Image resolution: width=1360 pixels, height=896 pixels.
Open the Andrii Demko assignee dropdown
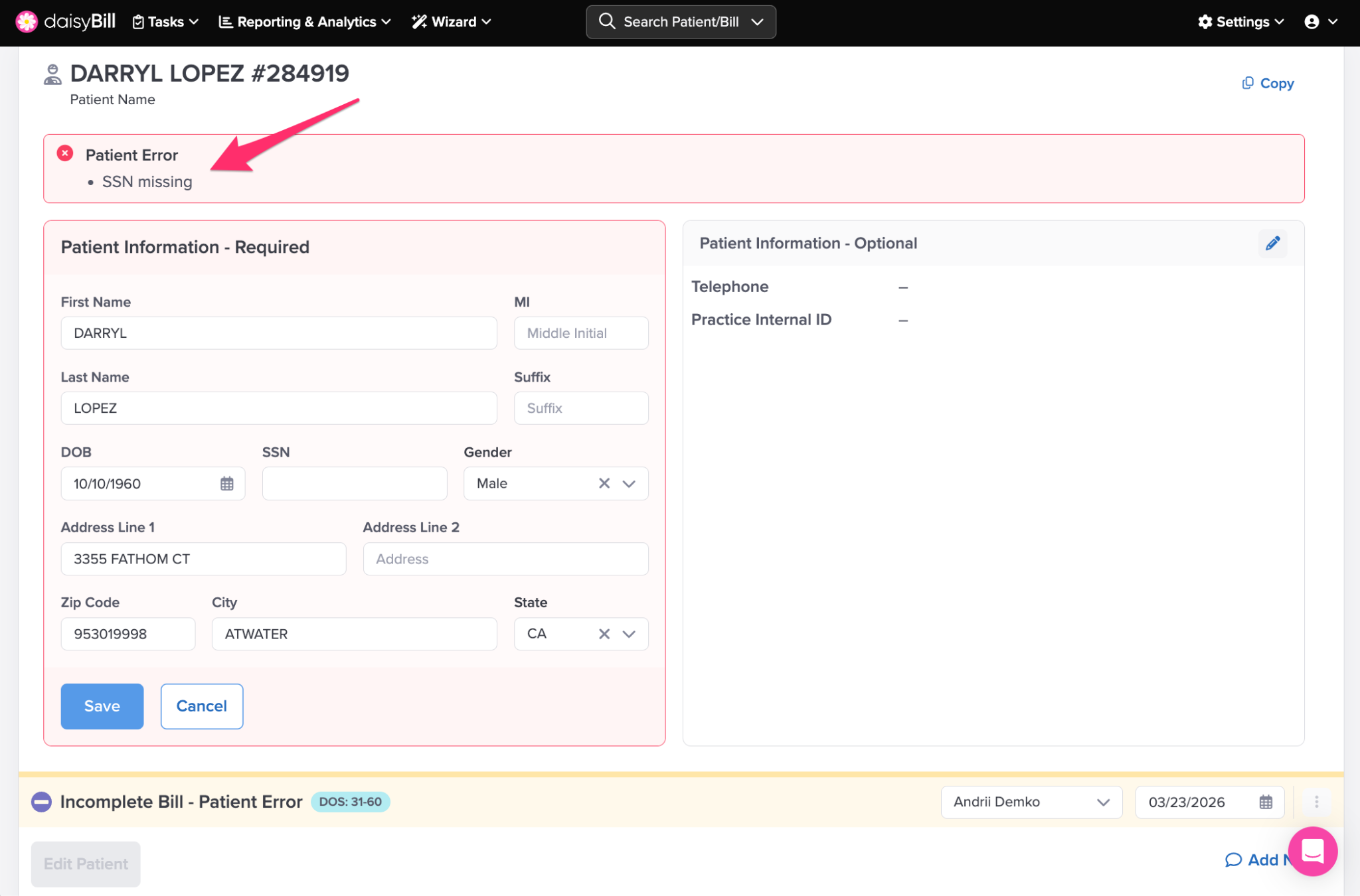click(1031, 802)
